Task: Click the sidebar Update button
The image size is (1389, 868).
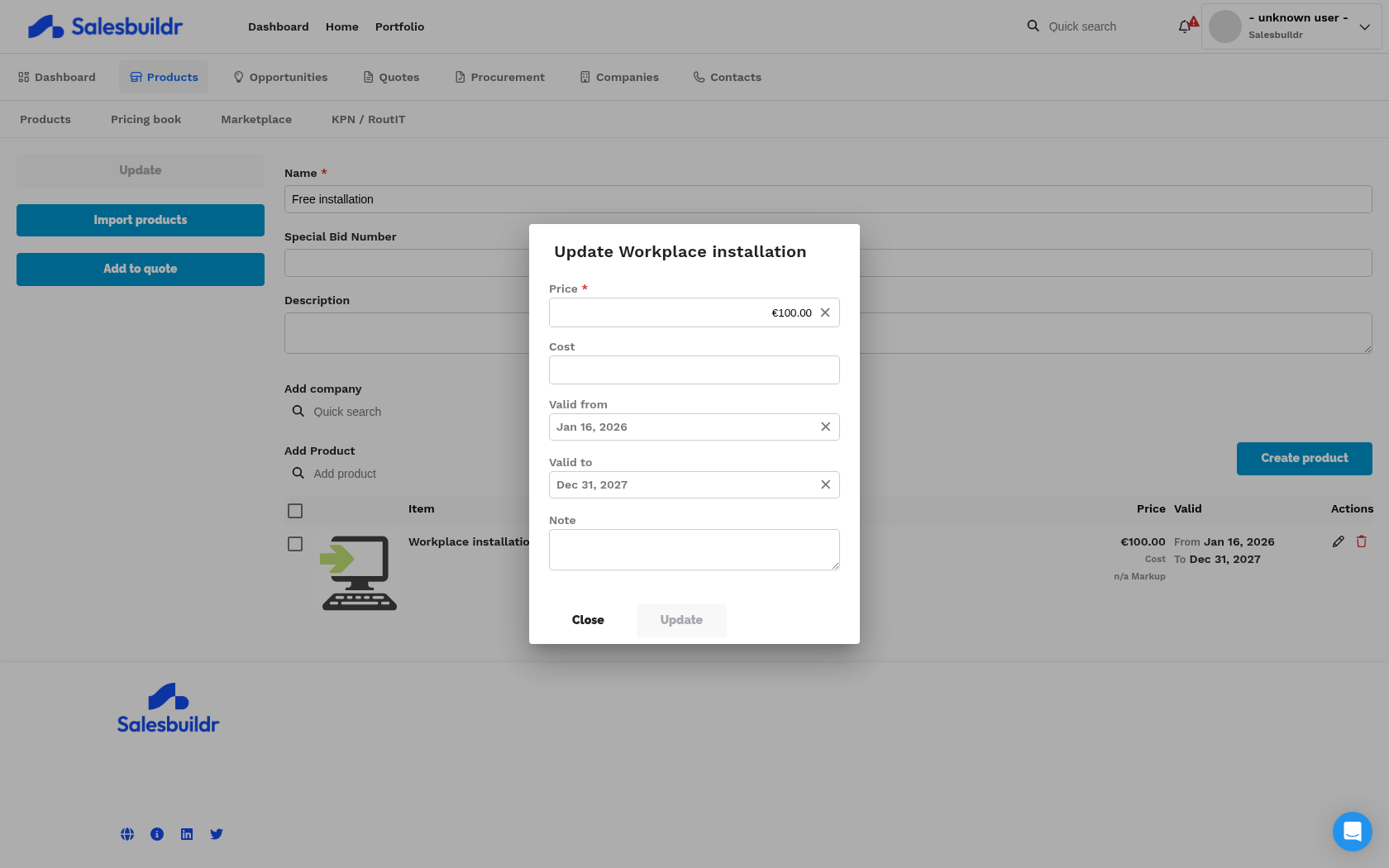Action: coord(141,170)
